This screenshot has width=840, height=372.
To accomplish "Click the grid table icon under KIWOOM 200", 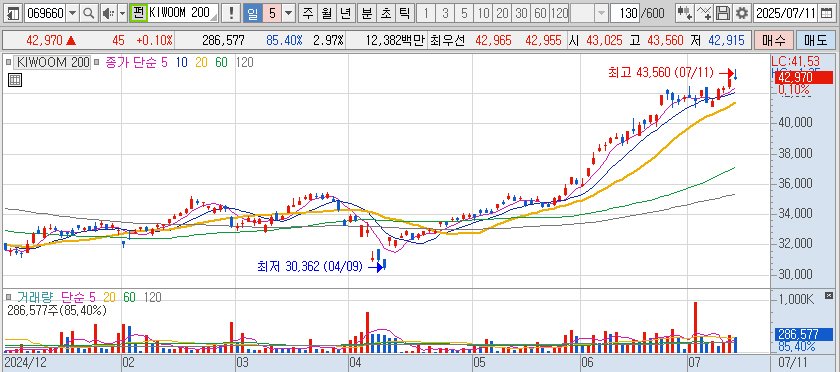I will (x=15, y=80).
